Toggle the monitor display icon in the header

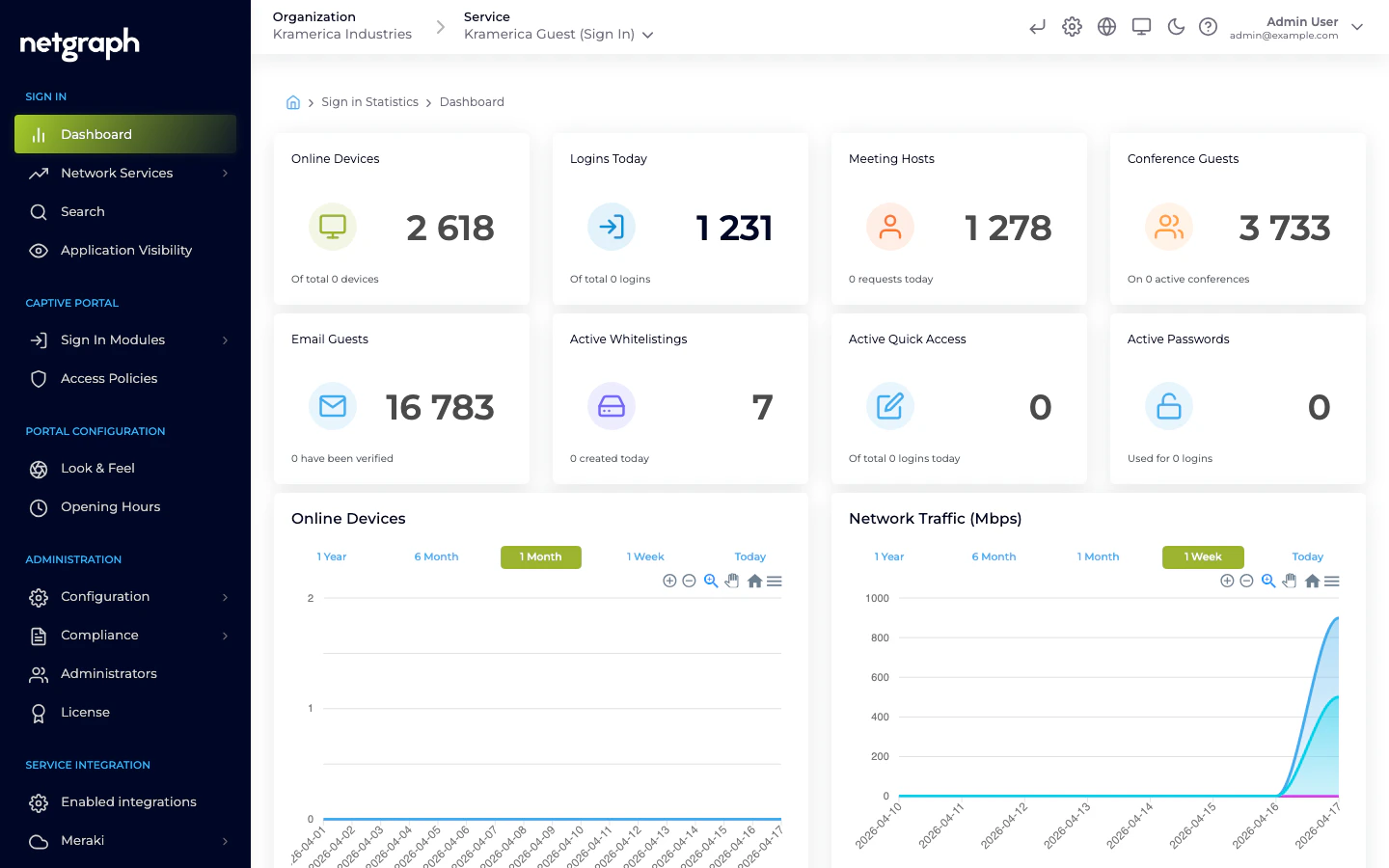click(x=1141, y=27)
